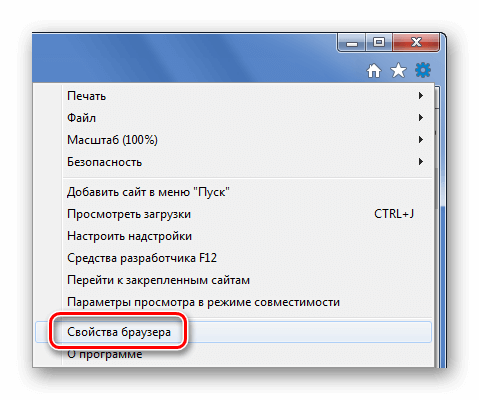Image resolution: width=479 pixels, height=400 pixels.
Task: Open Favorites via the star icon
Action: point(398,71)
